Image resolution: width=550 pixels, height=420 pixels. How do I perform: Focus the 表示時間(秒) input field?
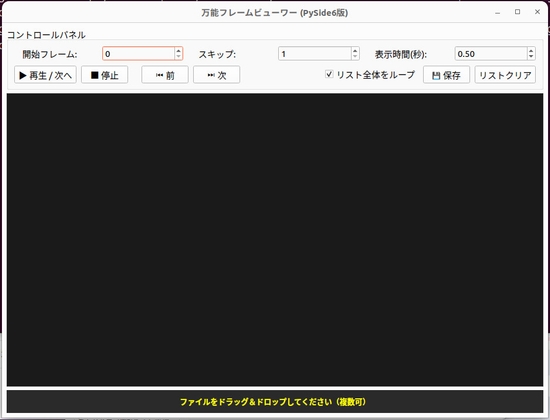coord(491,54)
